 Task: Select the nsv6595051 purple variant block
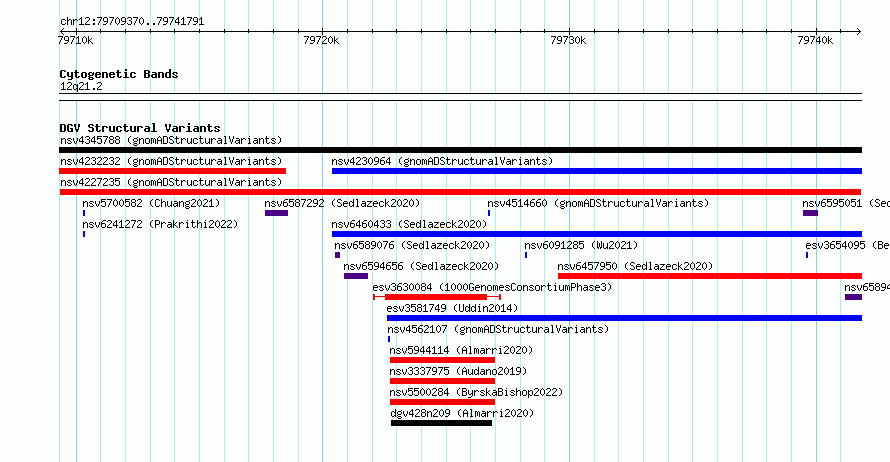[811, 213]
